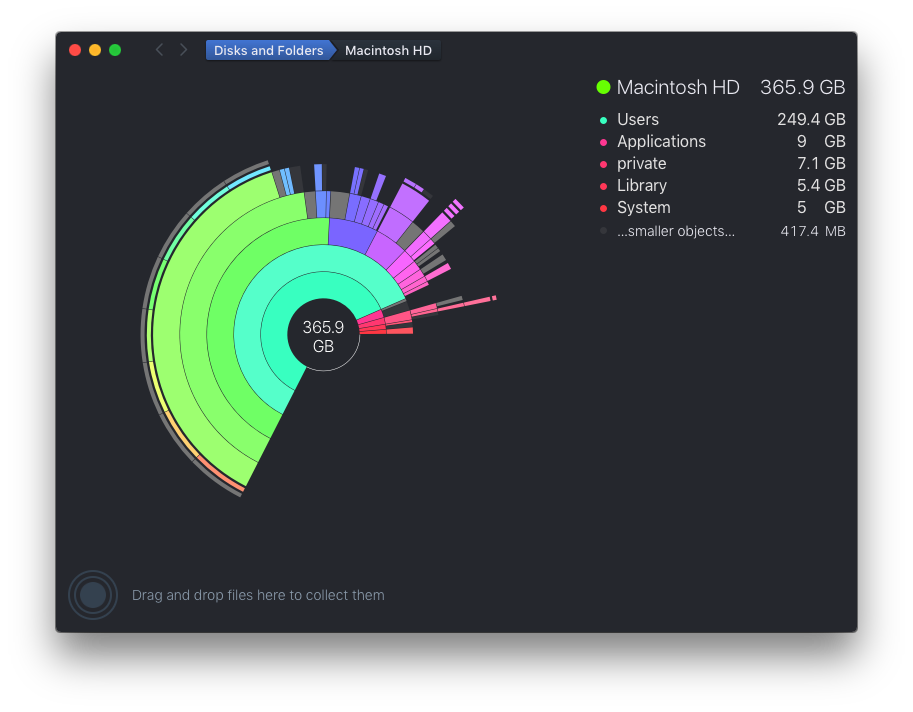Open the Users folder in the list

(x=638, y=119)
